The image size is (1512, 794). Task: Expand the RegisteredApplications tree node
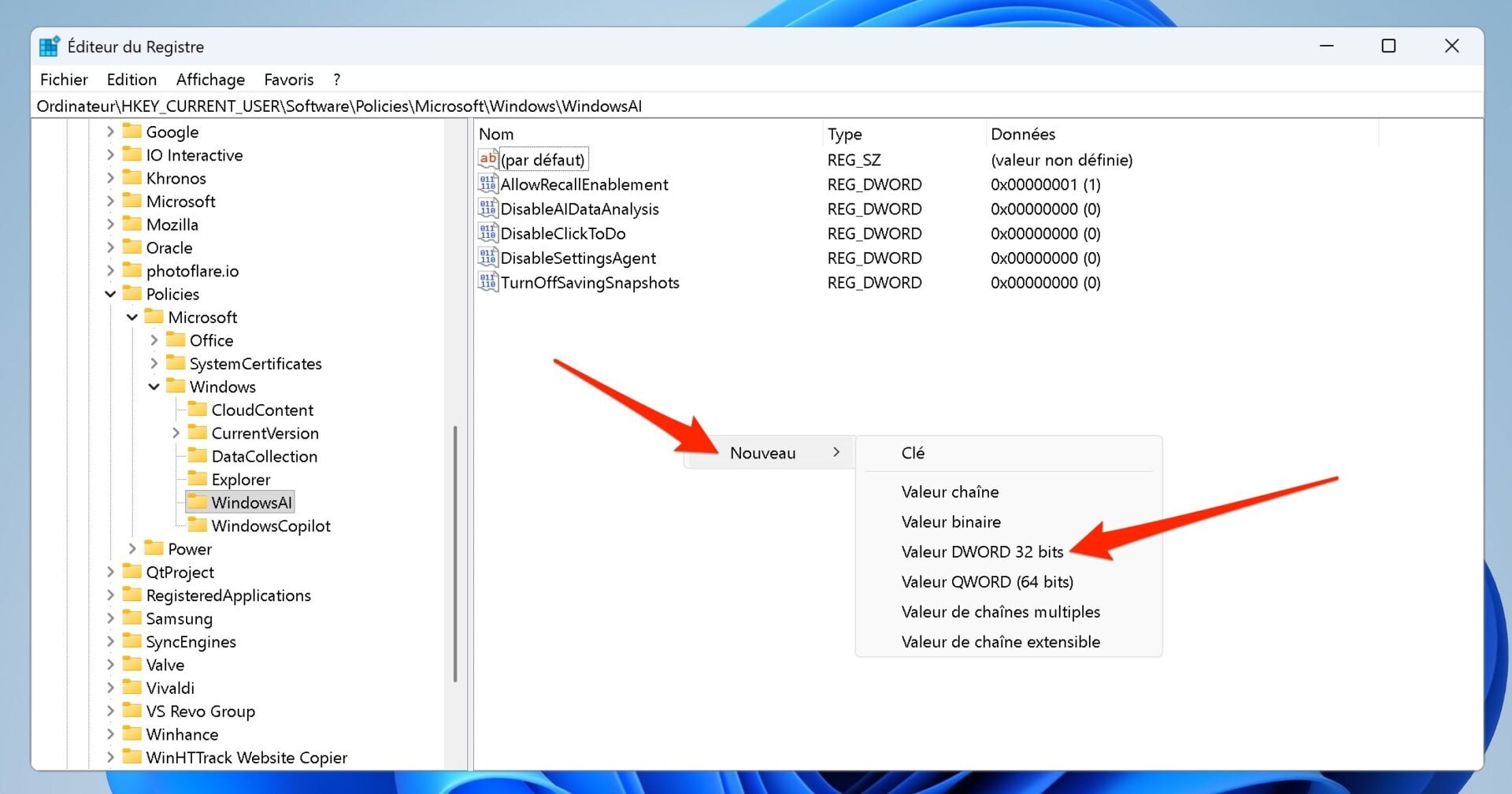[x=110, y=595]
